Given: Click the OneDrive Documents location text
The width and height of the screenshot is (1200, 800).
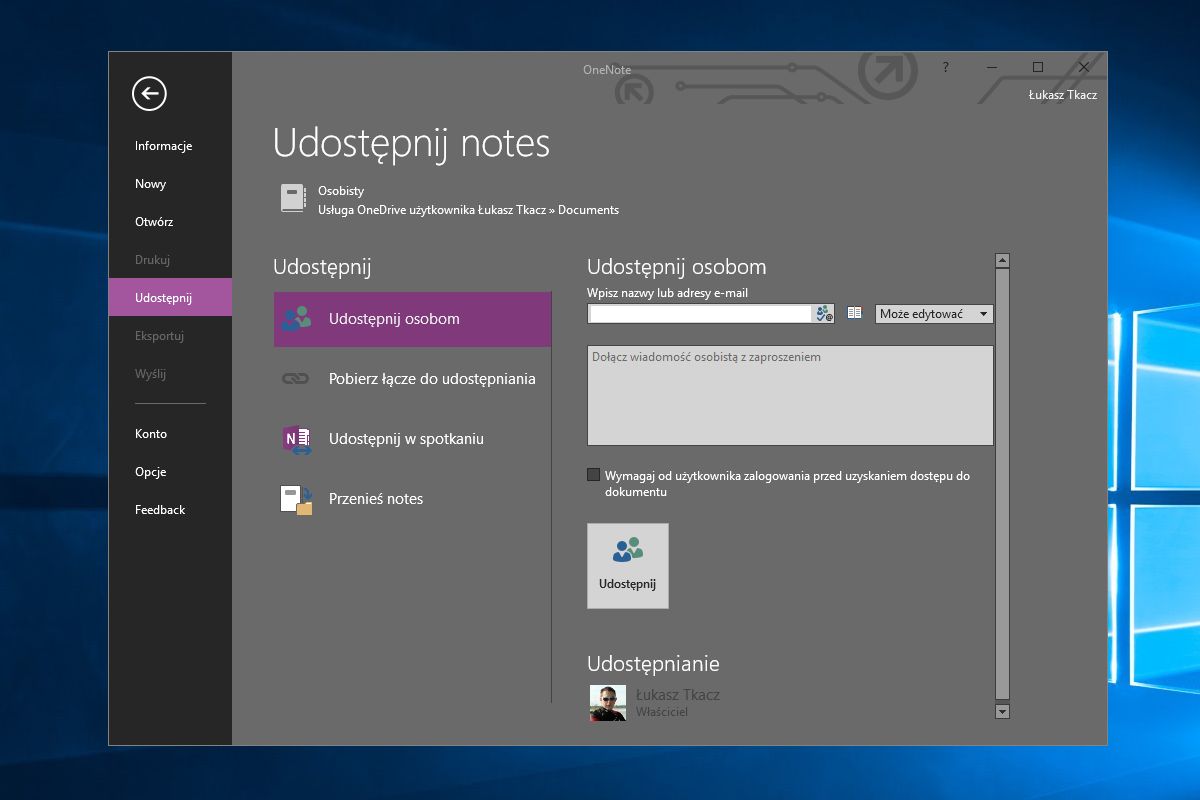Looking at the screenshot, I should pyautogui.click(x=468, y=210).
